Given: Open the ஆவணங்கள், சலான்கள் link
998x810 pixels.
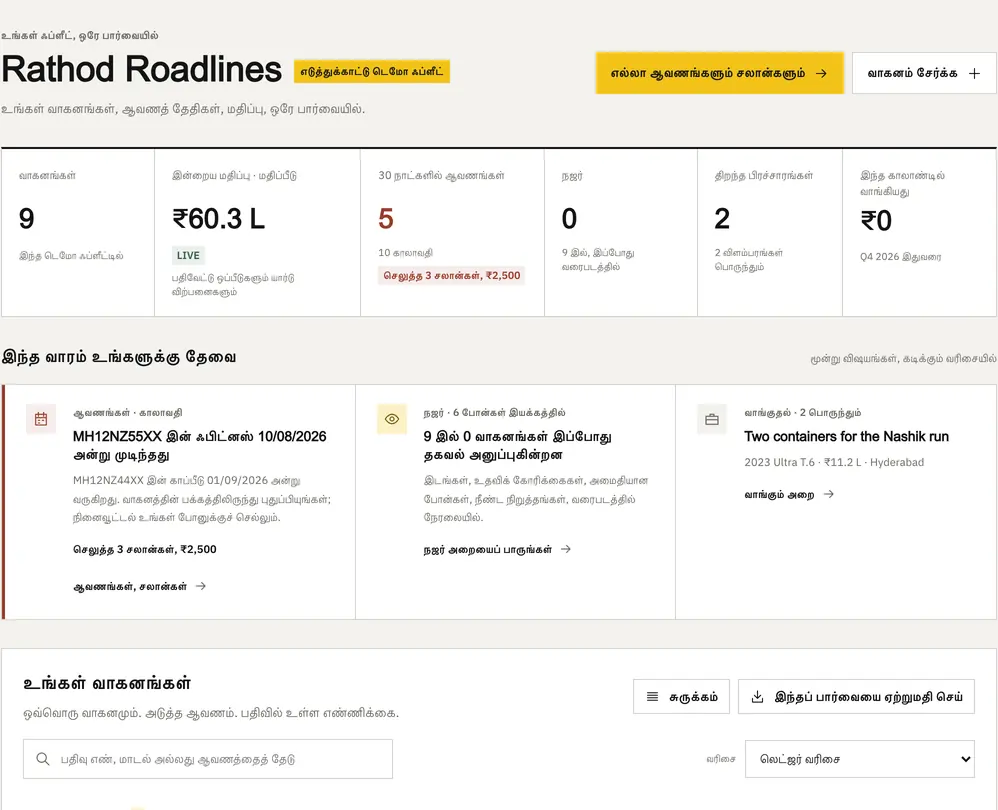Looking at the screenshot, I should click(x=139, y=586).
